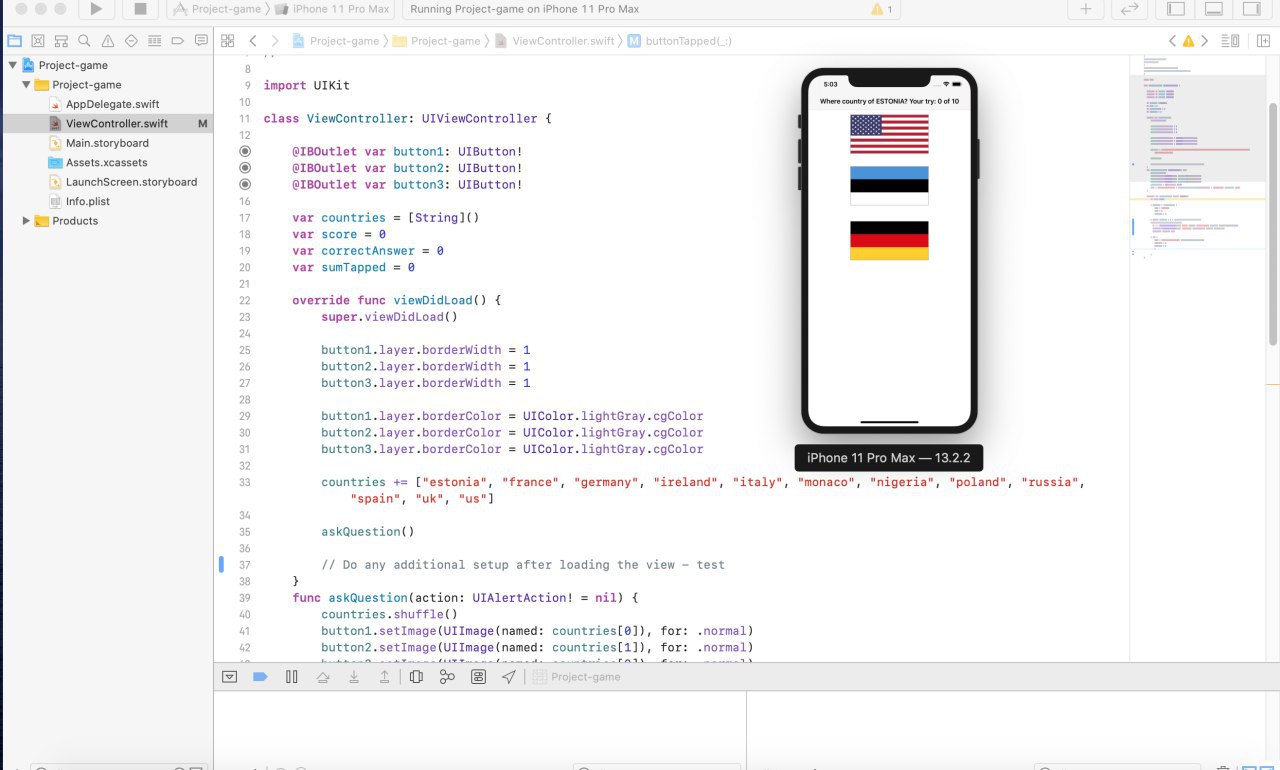Click the step out button
The image size is (1280, 770).
pos(385,677)
